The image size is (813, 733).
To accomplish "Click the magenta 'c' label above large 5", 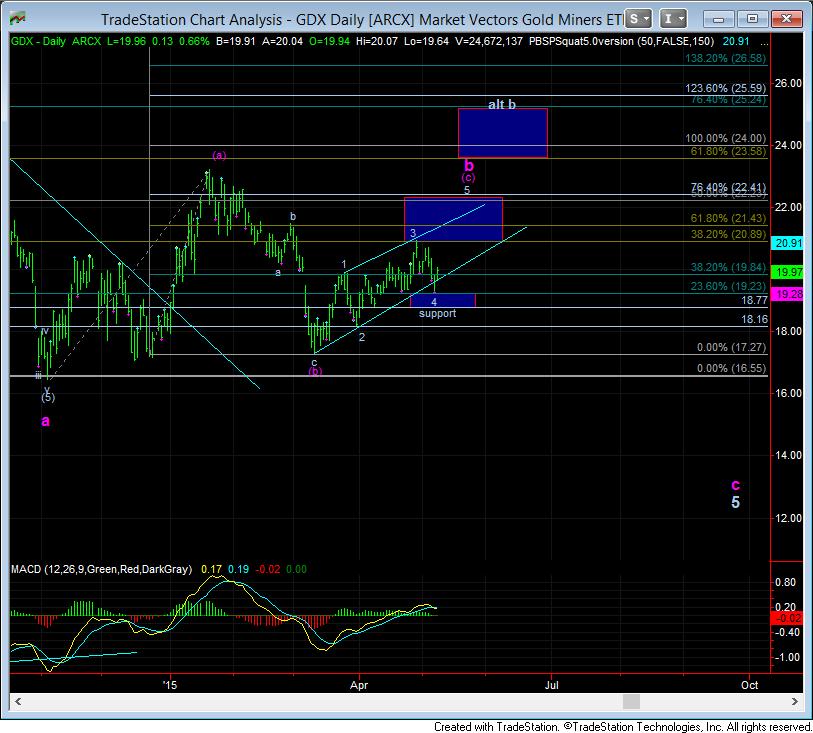I will coord(735,485).
